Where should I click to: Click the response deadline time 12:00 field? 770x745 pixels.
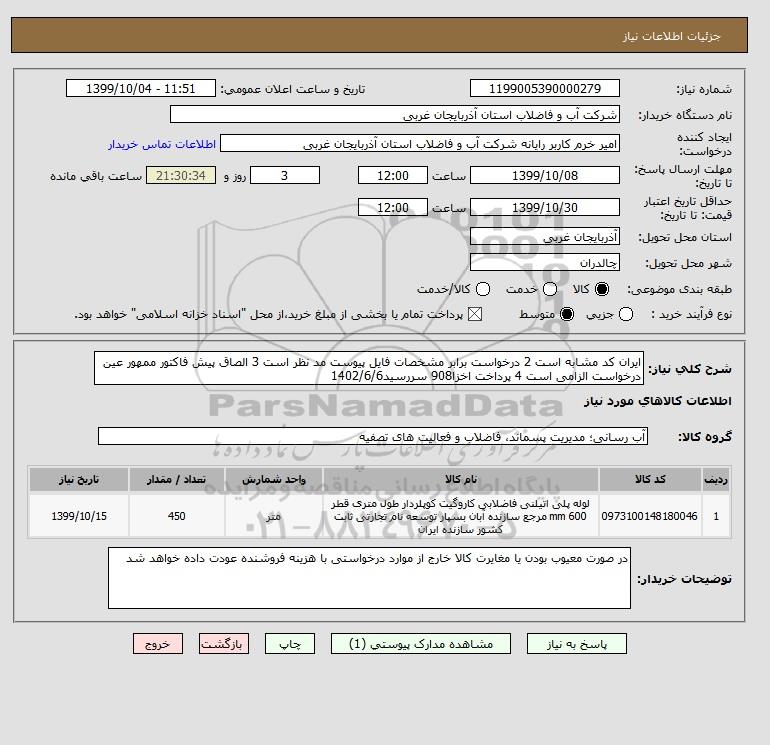click(x=392, y=175)
